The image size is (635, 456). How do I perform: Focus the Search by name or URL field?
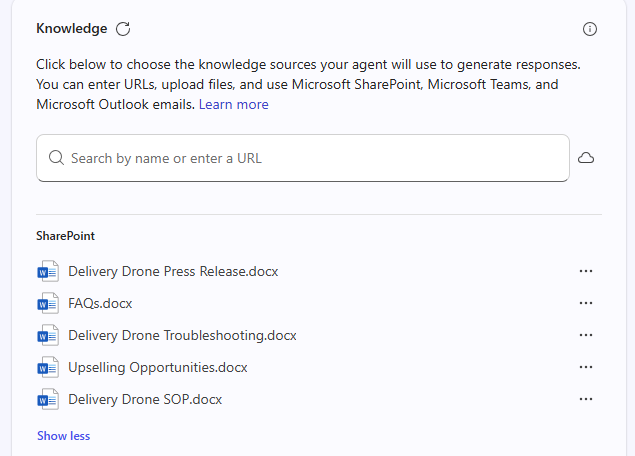point(310,158)
